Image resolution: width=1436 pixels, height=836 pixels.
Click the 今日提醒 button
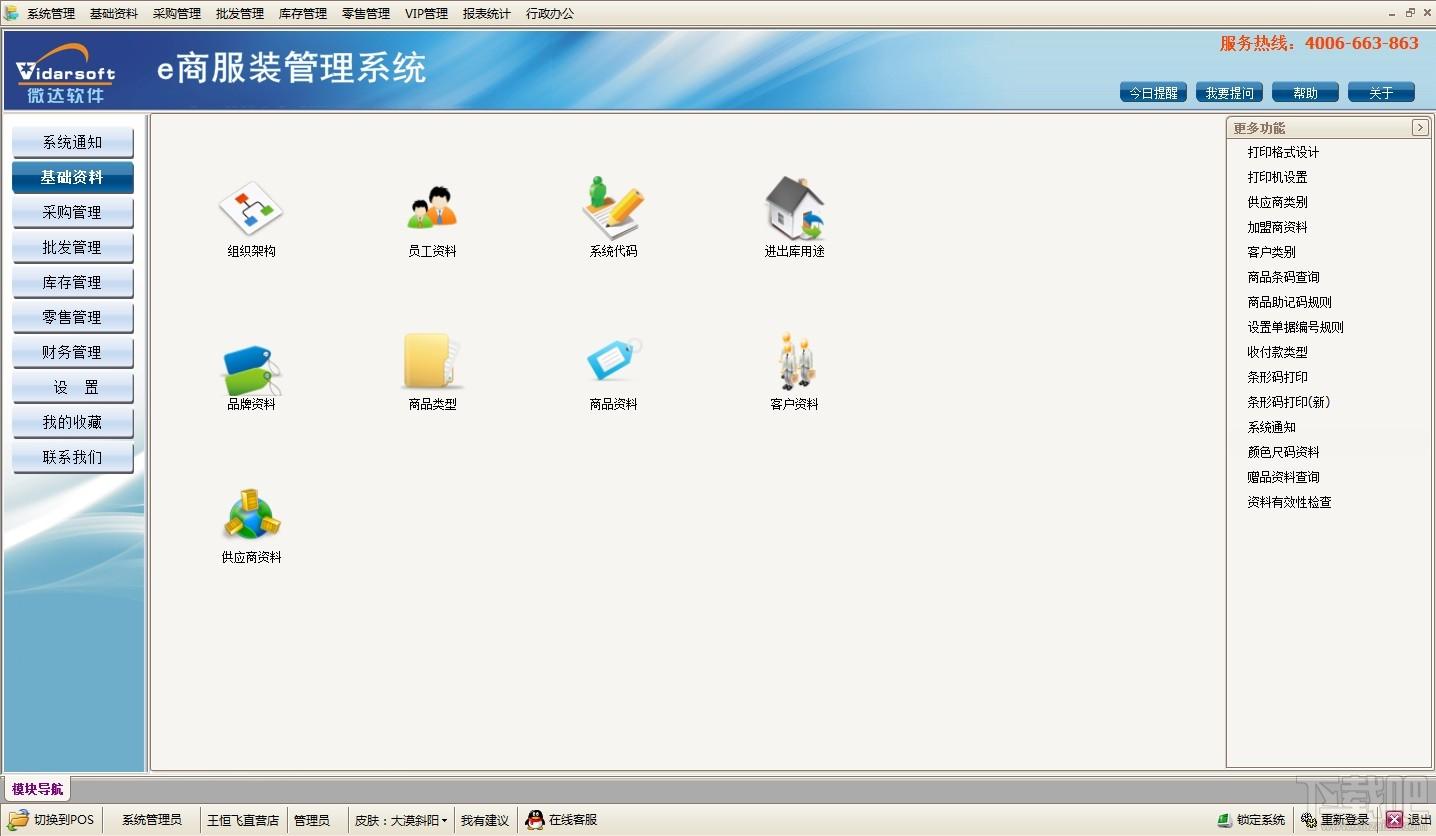pyautogui.click(x=1153, y=92)
